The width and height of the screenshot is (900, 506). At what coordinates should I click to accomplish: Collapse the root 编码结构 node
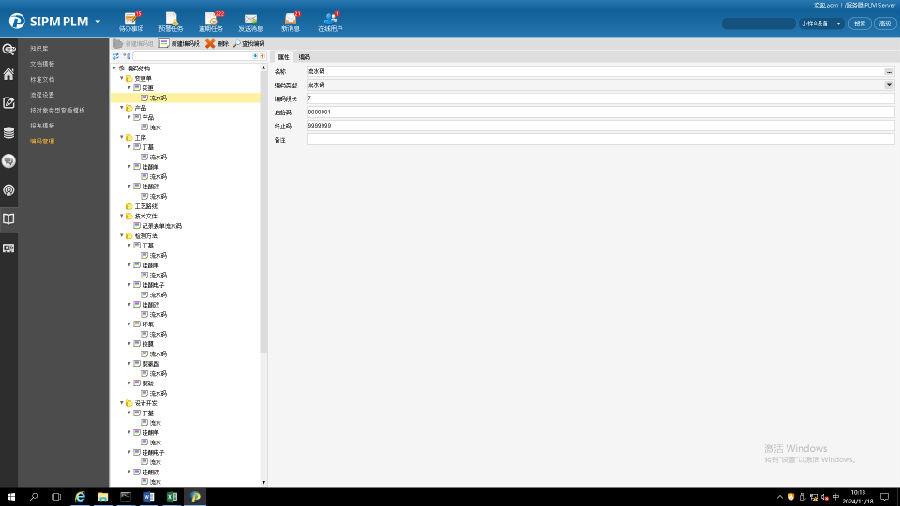pyautogui.click(x=114, y=68)
